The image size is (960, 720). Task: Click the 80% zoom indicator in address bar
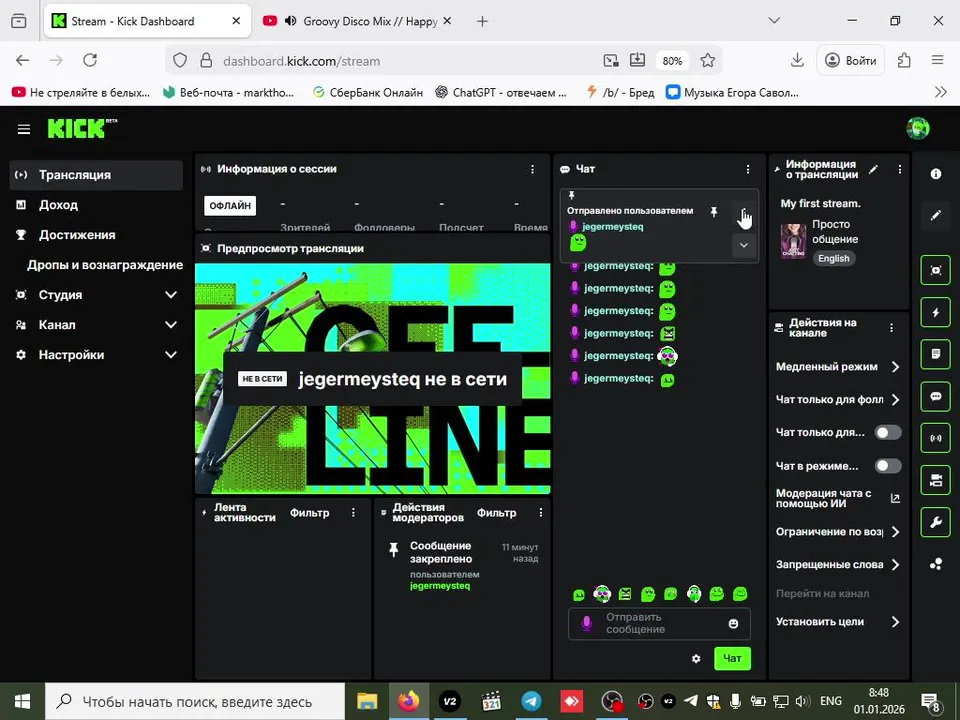tap(672, 61)
